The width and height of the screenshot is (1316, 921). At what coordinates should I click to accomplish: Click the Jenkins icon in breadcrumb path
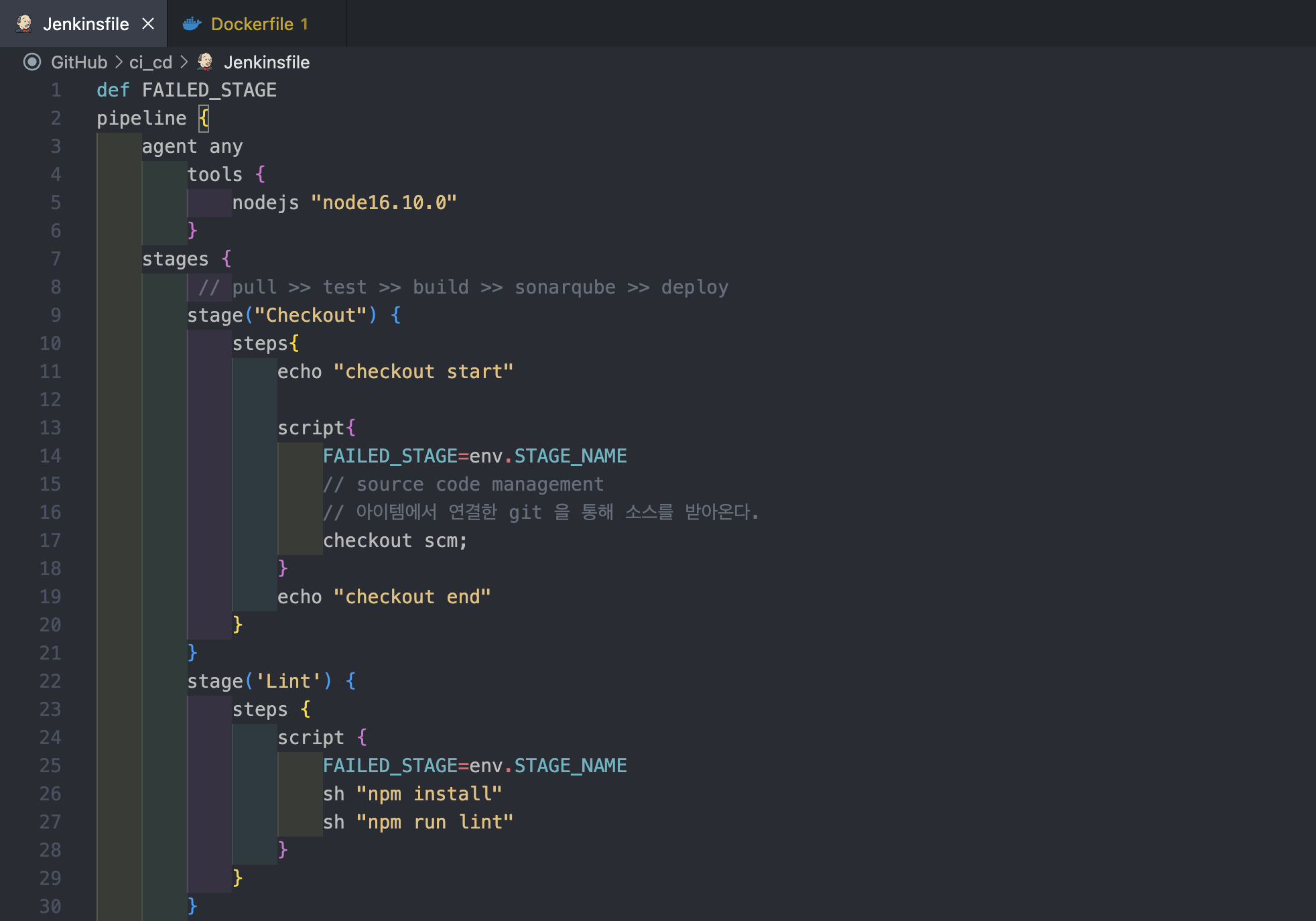(205, 62)
